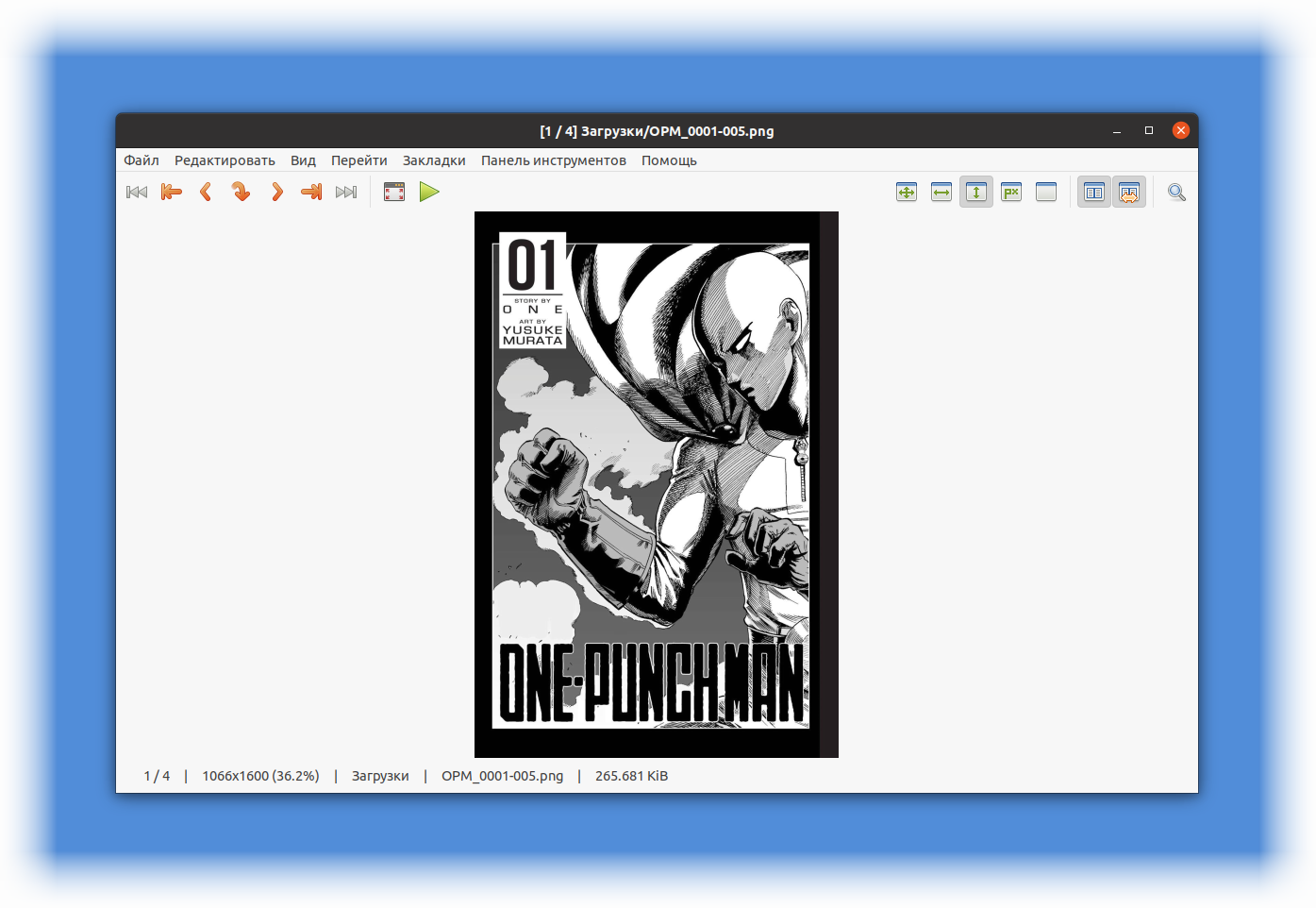Go to the previous page arrow
This screenshot has width=1316, height=908.
pos(206,193)
